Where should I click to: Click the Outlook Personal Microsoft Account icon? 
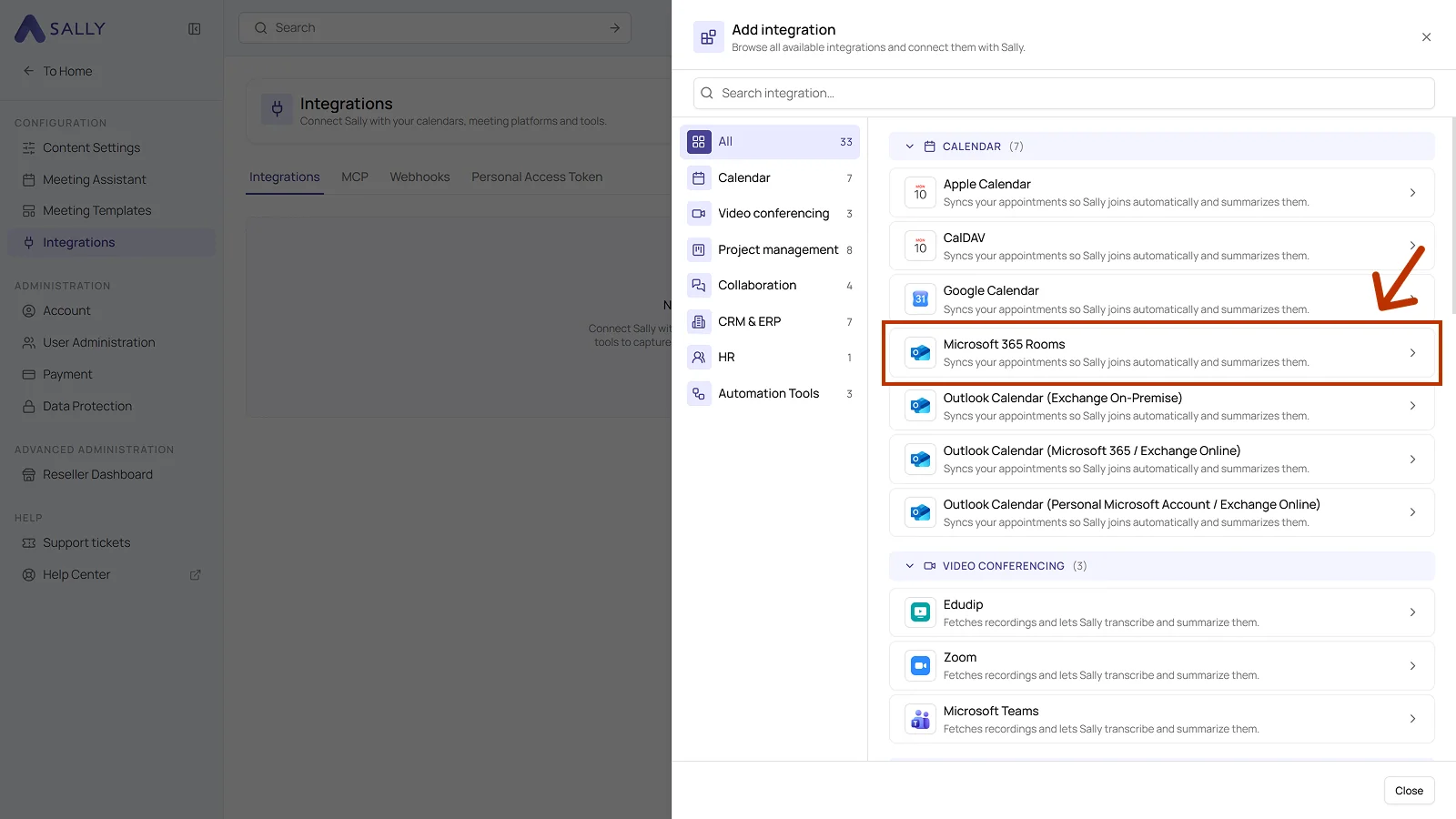[x=920, y=512]
